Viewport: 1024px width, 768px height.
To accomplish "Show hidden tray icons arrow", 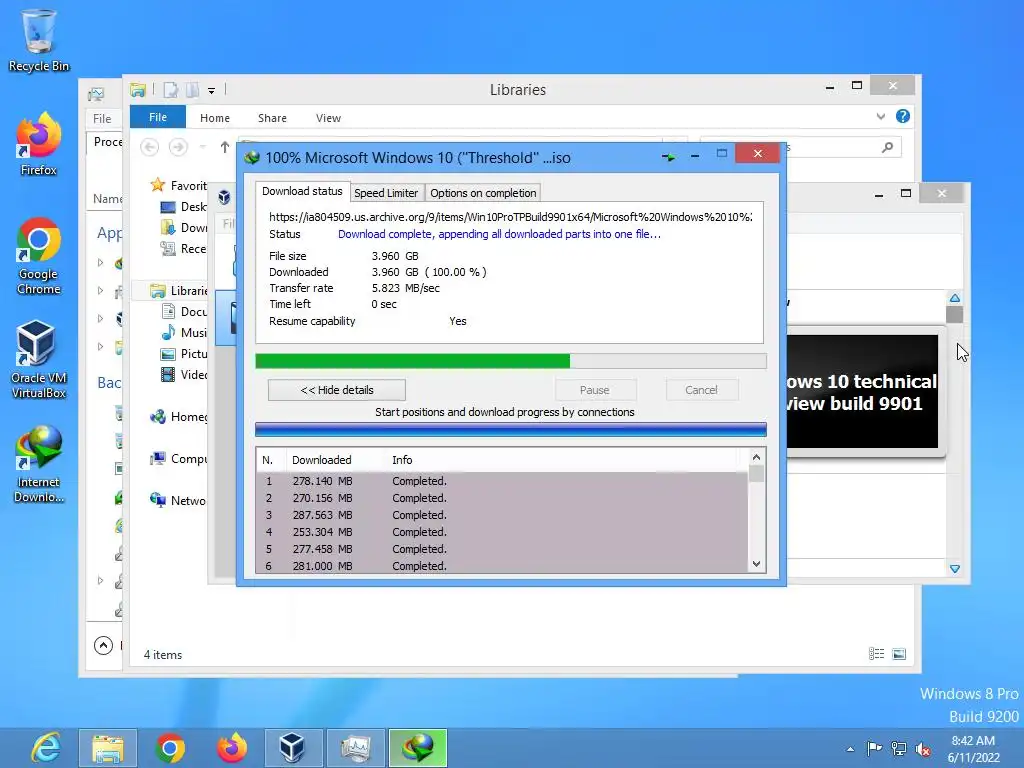I will pyautogui.click(x=850, y=749).
